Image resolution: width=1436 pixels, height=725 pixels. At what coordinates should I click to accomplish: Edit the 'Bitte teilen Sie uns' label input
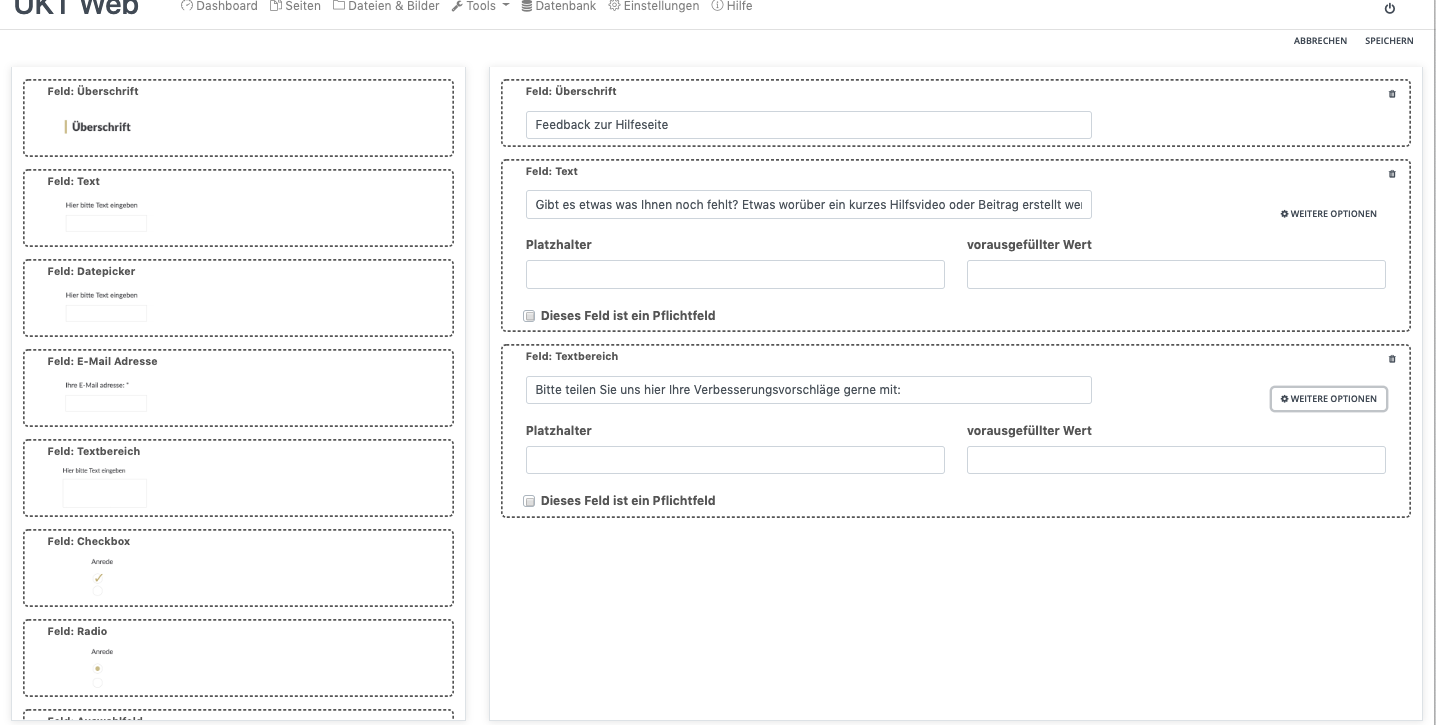click(809, 390)
